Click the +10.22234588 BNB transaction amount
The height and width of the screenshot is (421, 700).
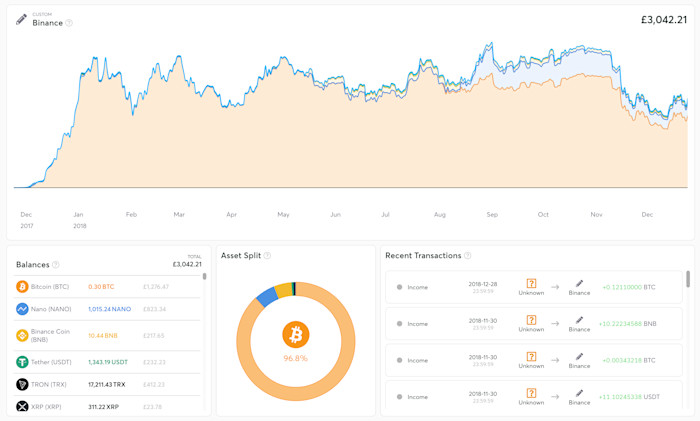point(627,324)
